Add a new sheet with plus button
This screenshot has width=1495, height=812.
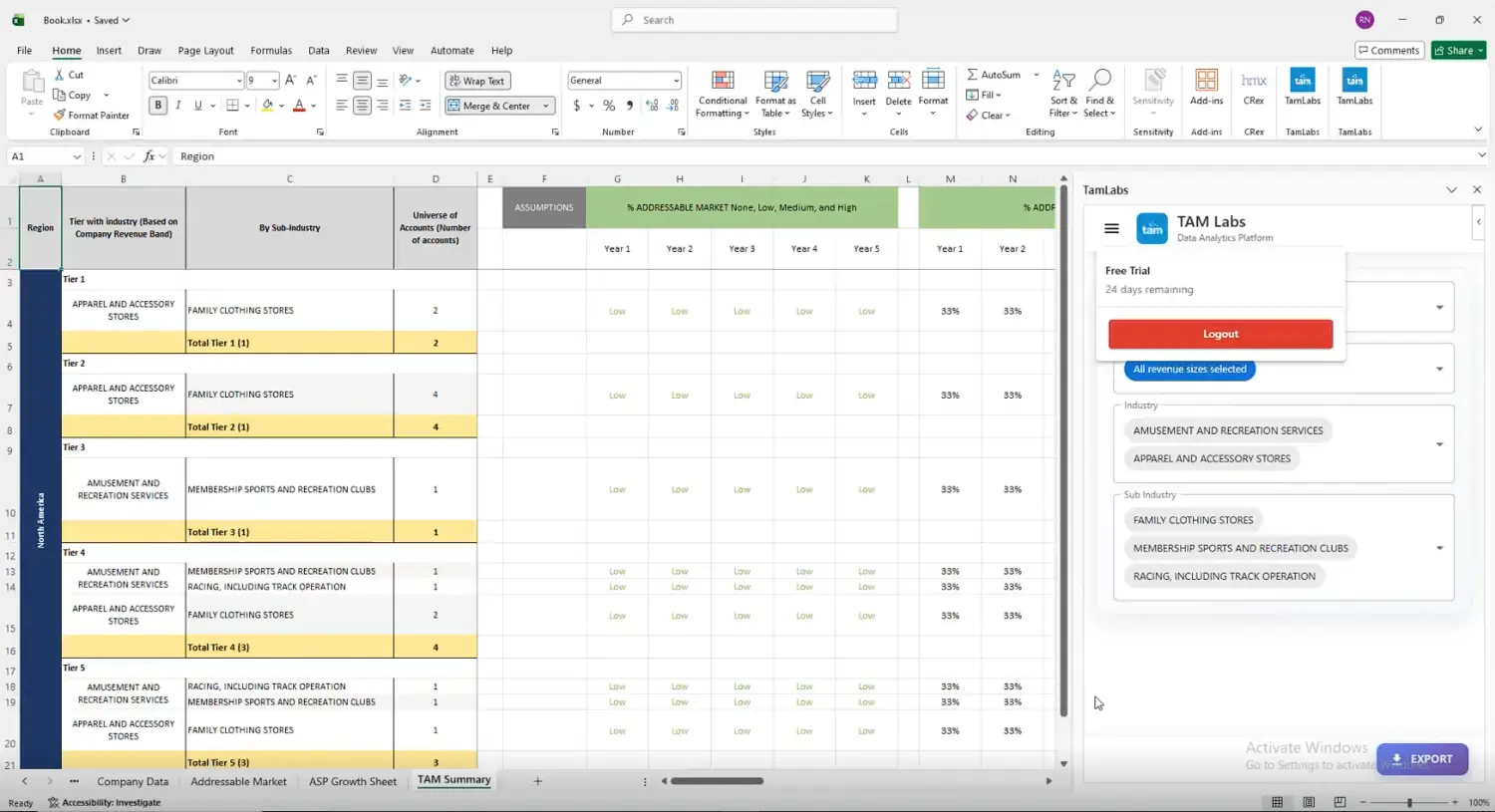[x=537, y=781]
